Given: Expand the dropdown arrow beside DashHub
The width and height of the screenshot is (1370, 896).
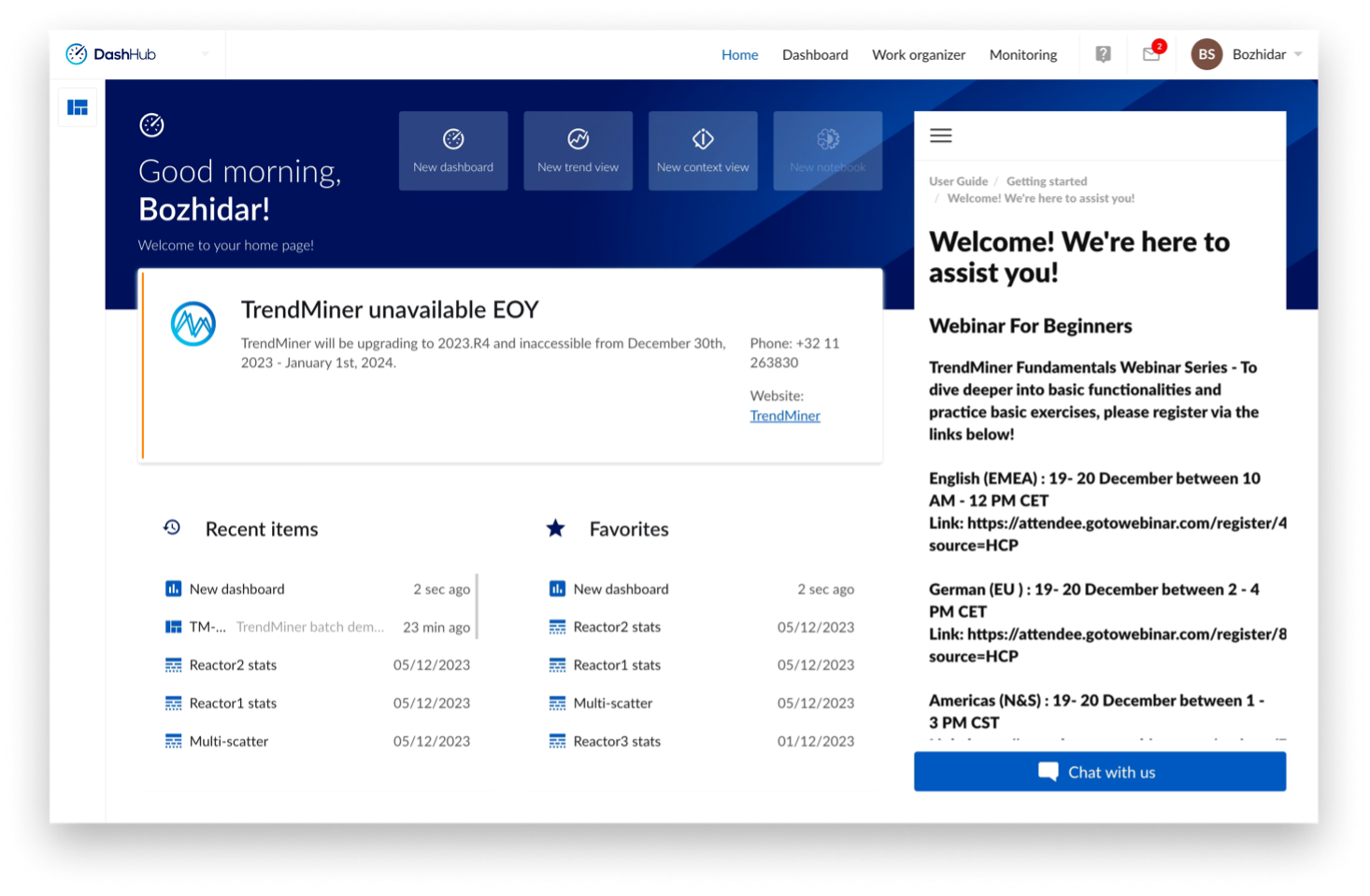Looking at the screenshot, I should tap(205, 54).
